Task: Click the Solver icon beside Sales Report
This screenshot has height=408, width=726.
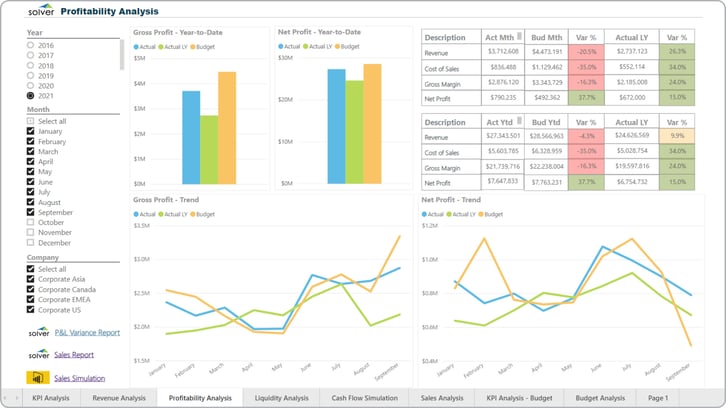Action: tap(37, 354)
